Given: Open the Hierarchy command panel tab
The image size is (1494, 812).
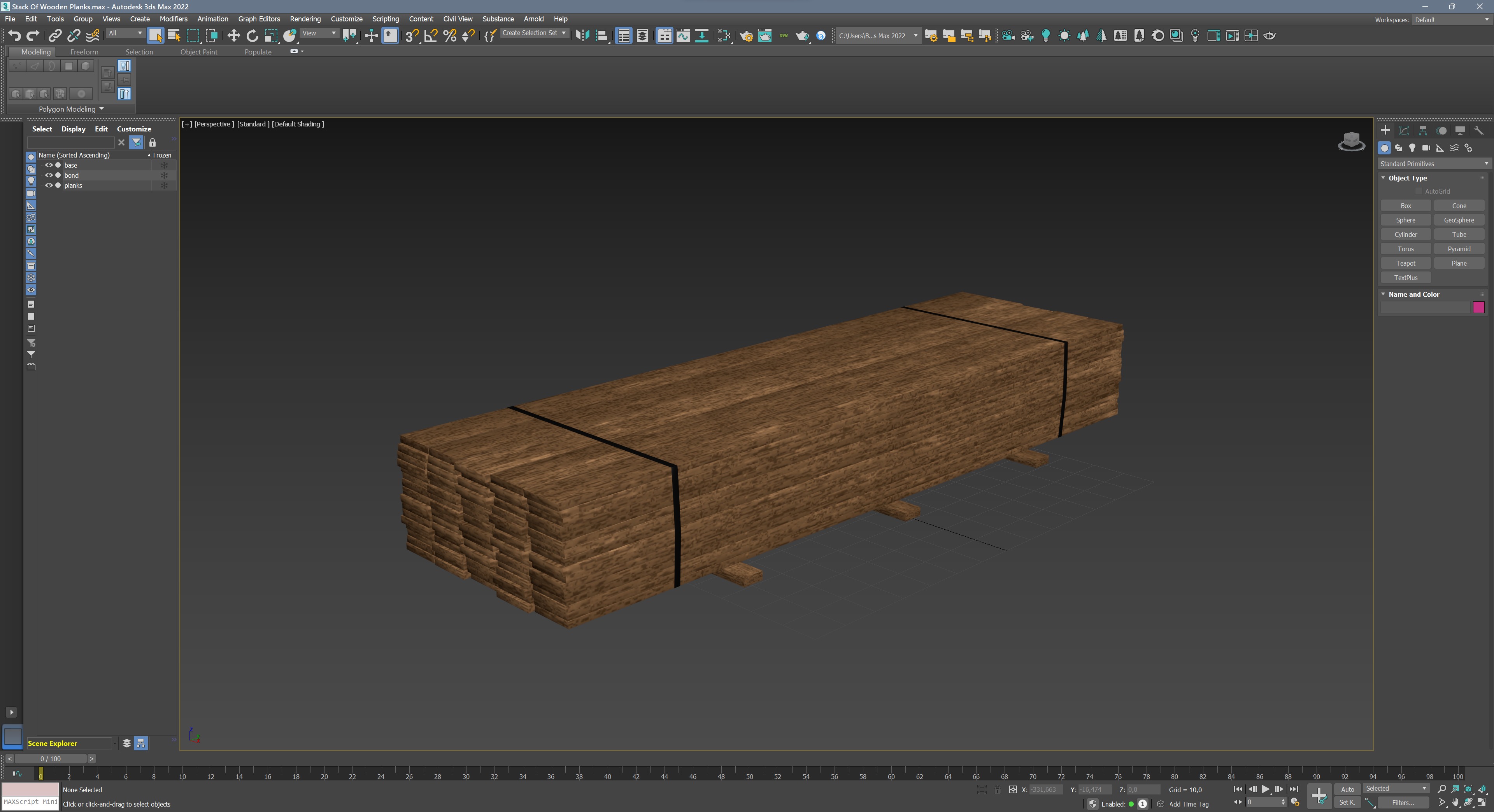Looking at the screenshot, I should point(1423,130).
